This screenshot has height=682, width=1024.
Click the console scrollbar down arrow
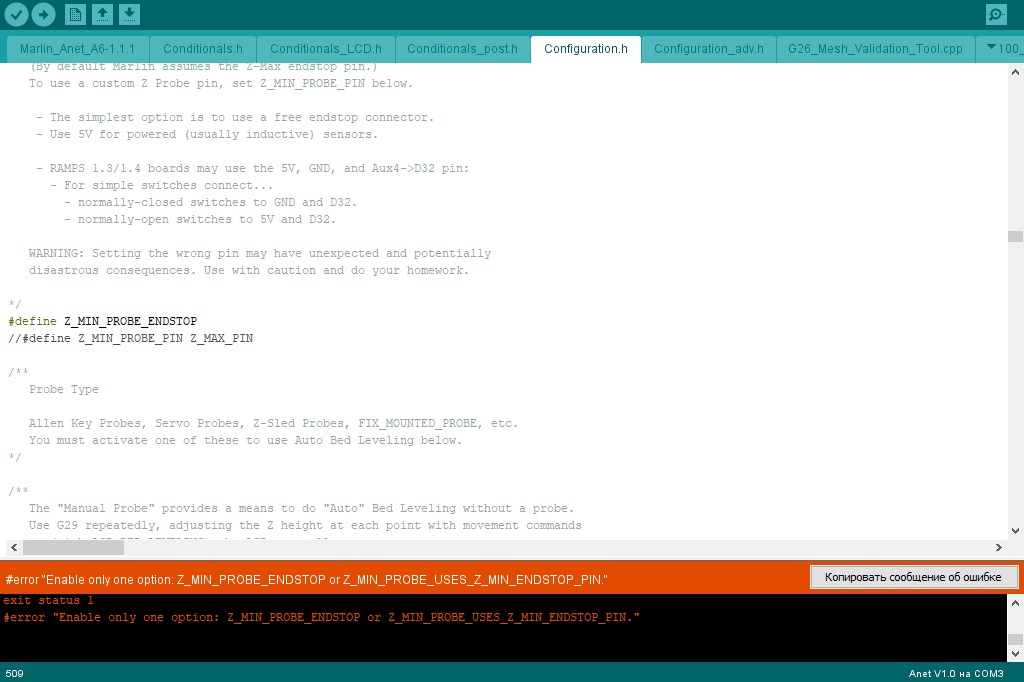1015,653
